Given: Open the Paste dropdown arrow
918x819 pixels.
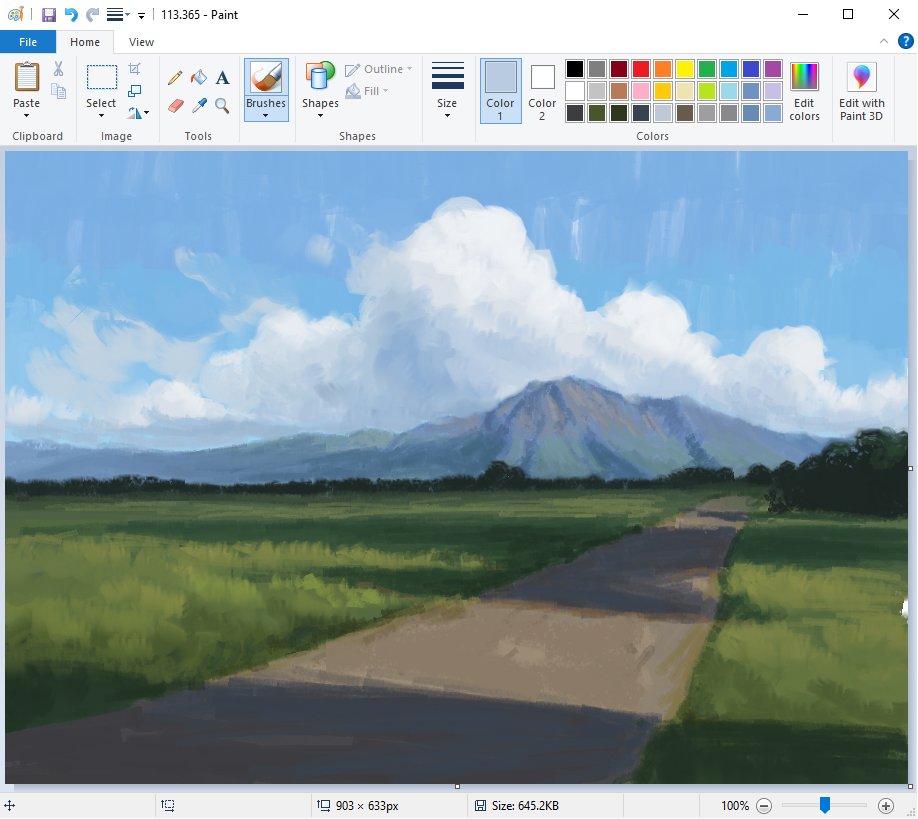Looking at the screenshot, I should pyautogui.click(x=26, y=115).
